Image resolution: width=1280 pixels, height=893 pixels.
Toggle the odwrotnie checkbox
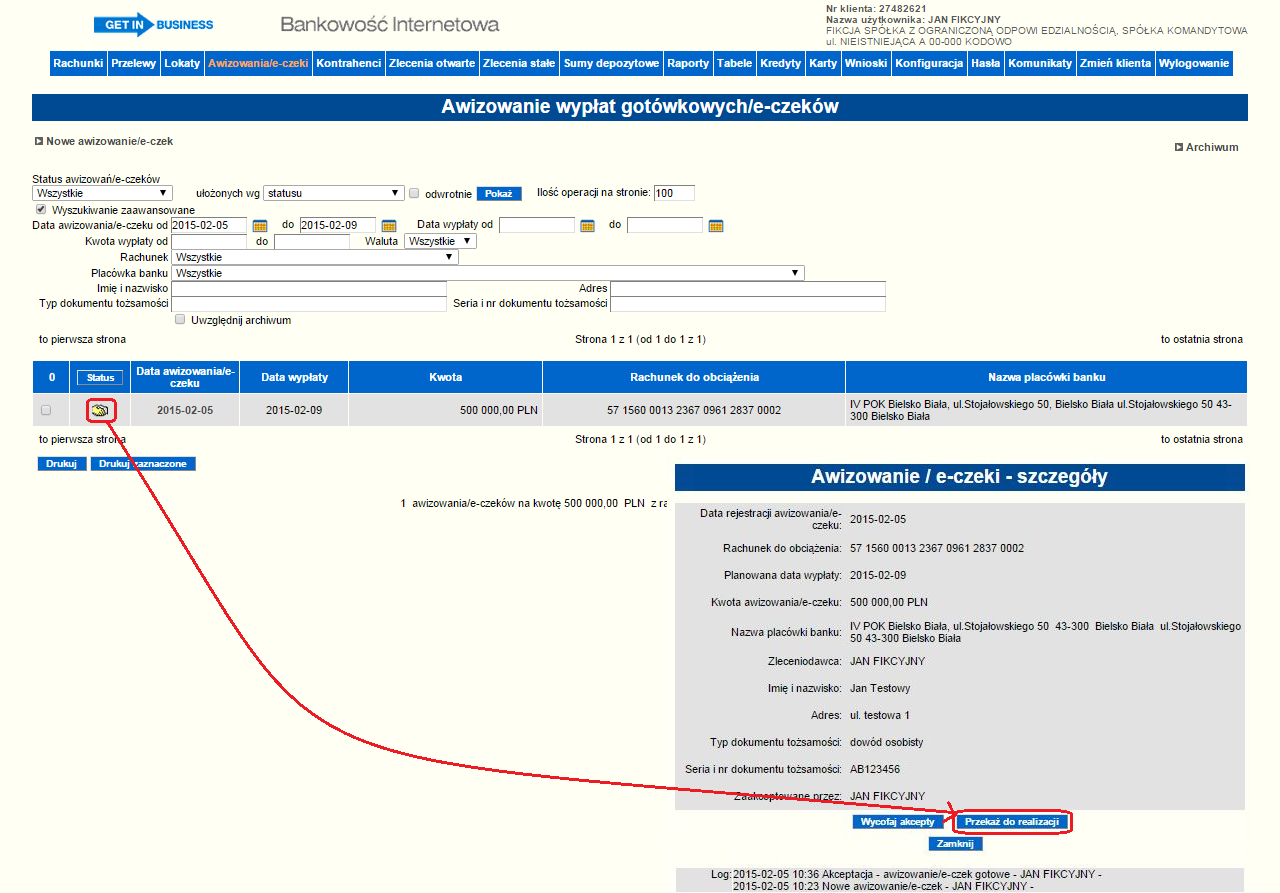coord(414,193)
